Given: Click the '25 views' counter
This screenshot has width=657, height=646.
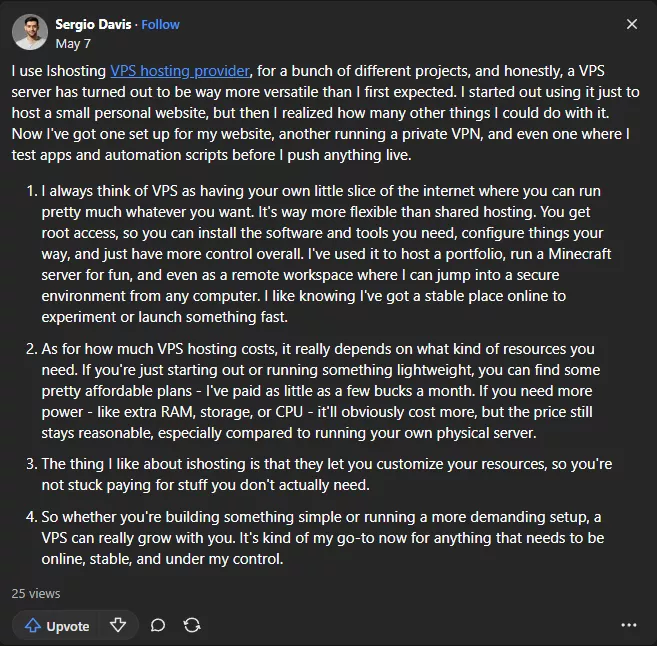Looking at the screenshot, I should click(36, 593).
